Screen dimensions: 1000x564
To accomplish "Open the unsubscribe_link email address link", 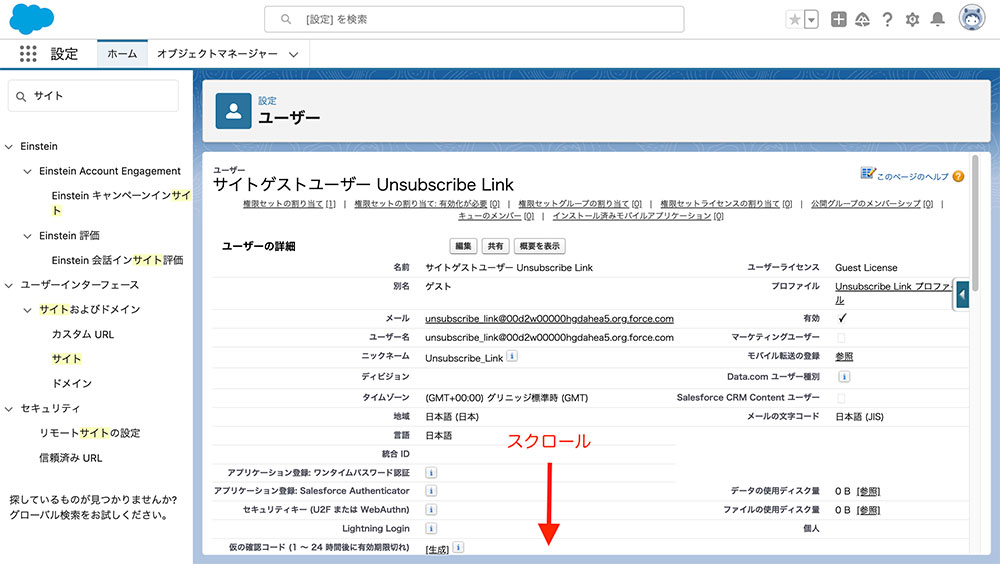I will (549, 318).
